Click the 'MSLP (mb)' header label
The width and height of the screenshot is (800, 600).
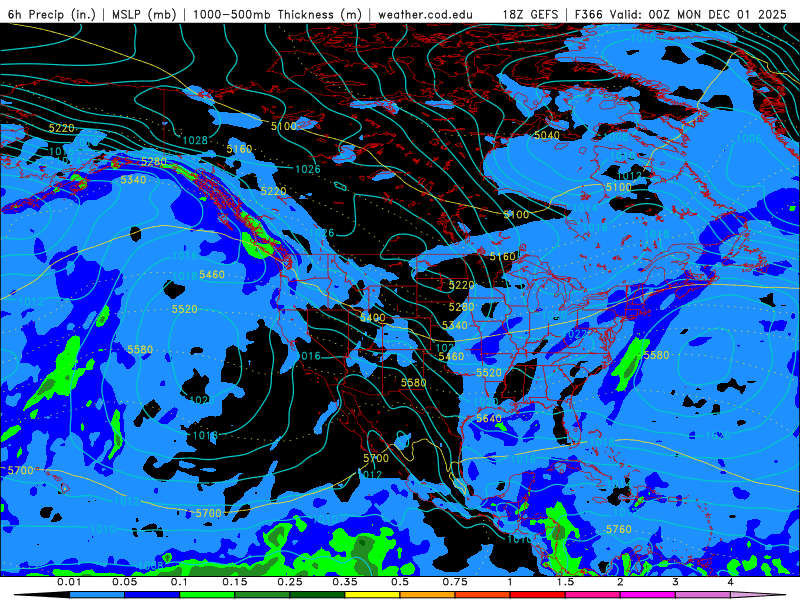144,14
